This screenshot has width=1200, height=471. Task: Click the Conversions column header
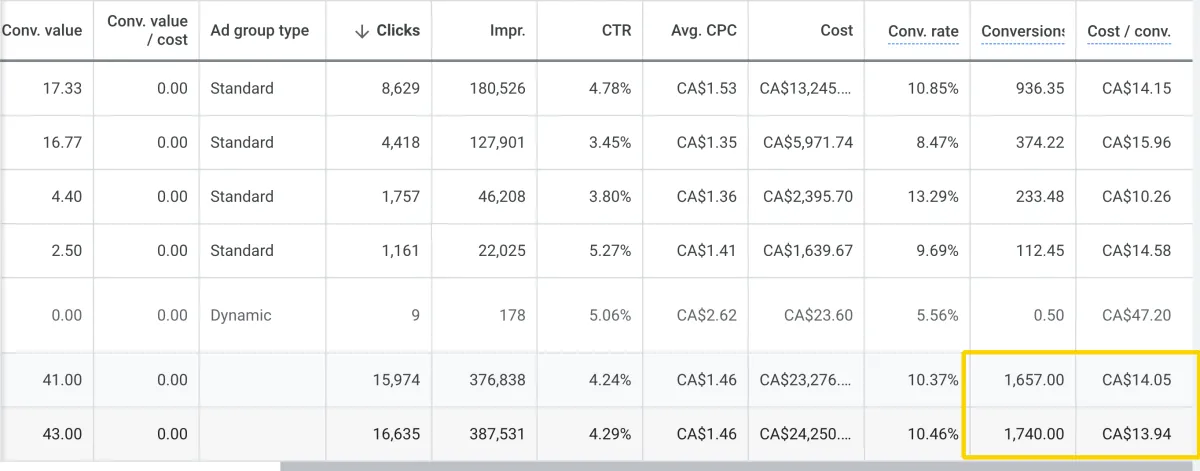(1022, 32)
